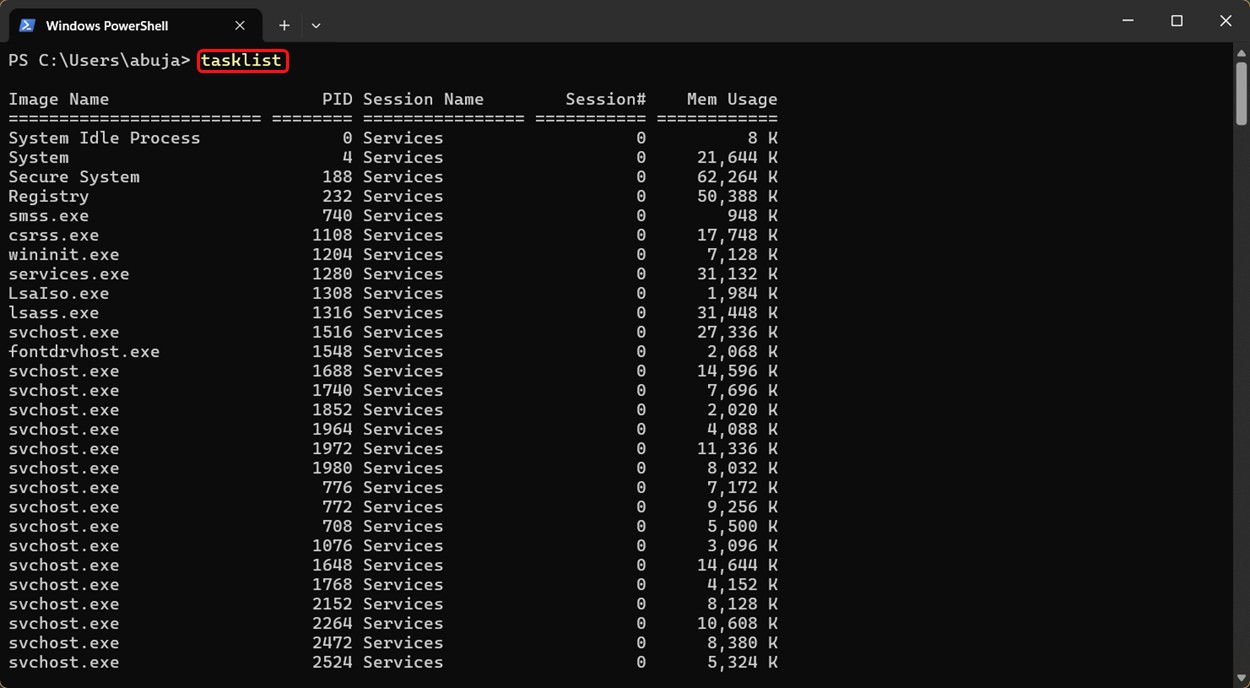Viewport: 1250px width, 688px height.
Task: Click the PS C:\Users\abuja prompt text
Action: pyautogui.click(x=98, y=61)
